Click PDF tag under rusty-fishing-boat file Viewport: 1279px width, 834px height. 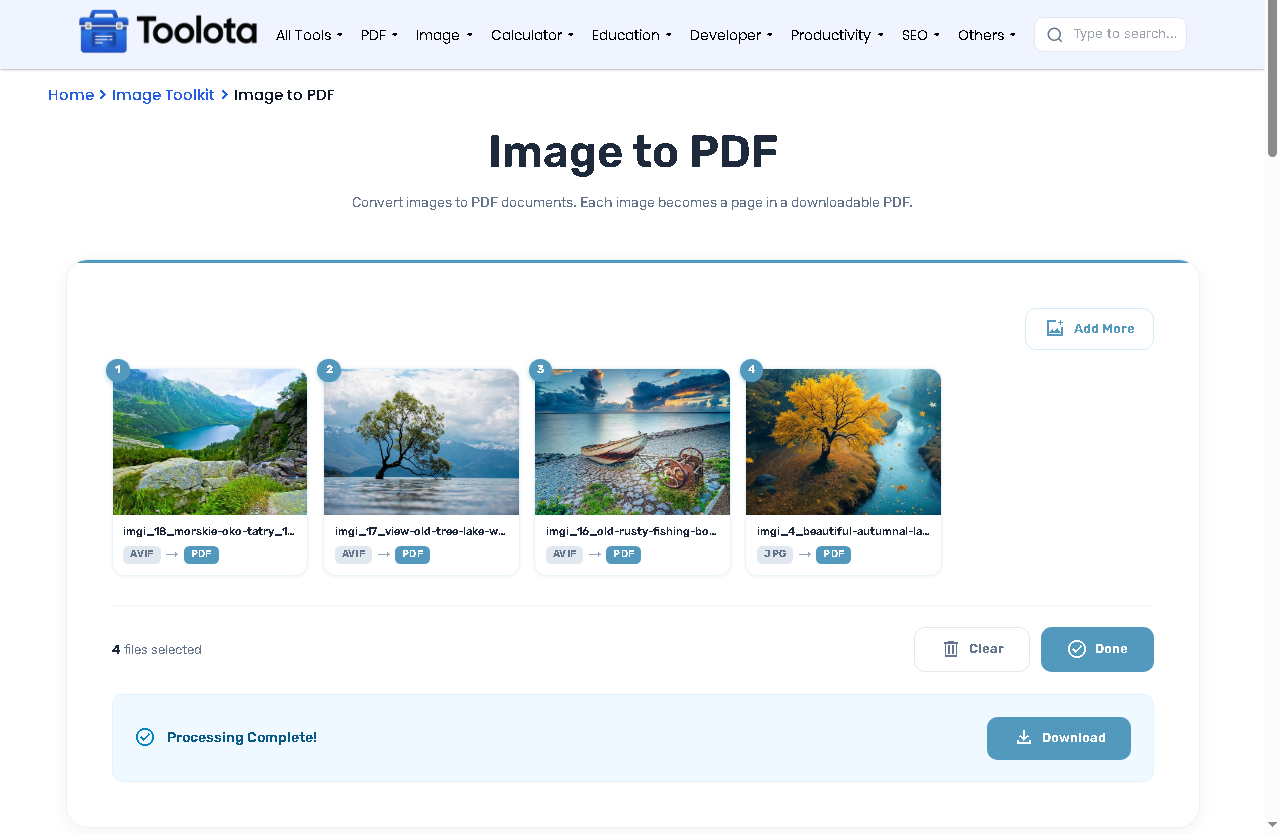pyautogui.click(x=623, y=554)
